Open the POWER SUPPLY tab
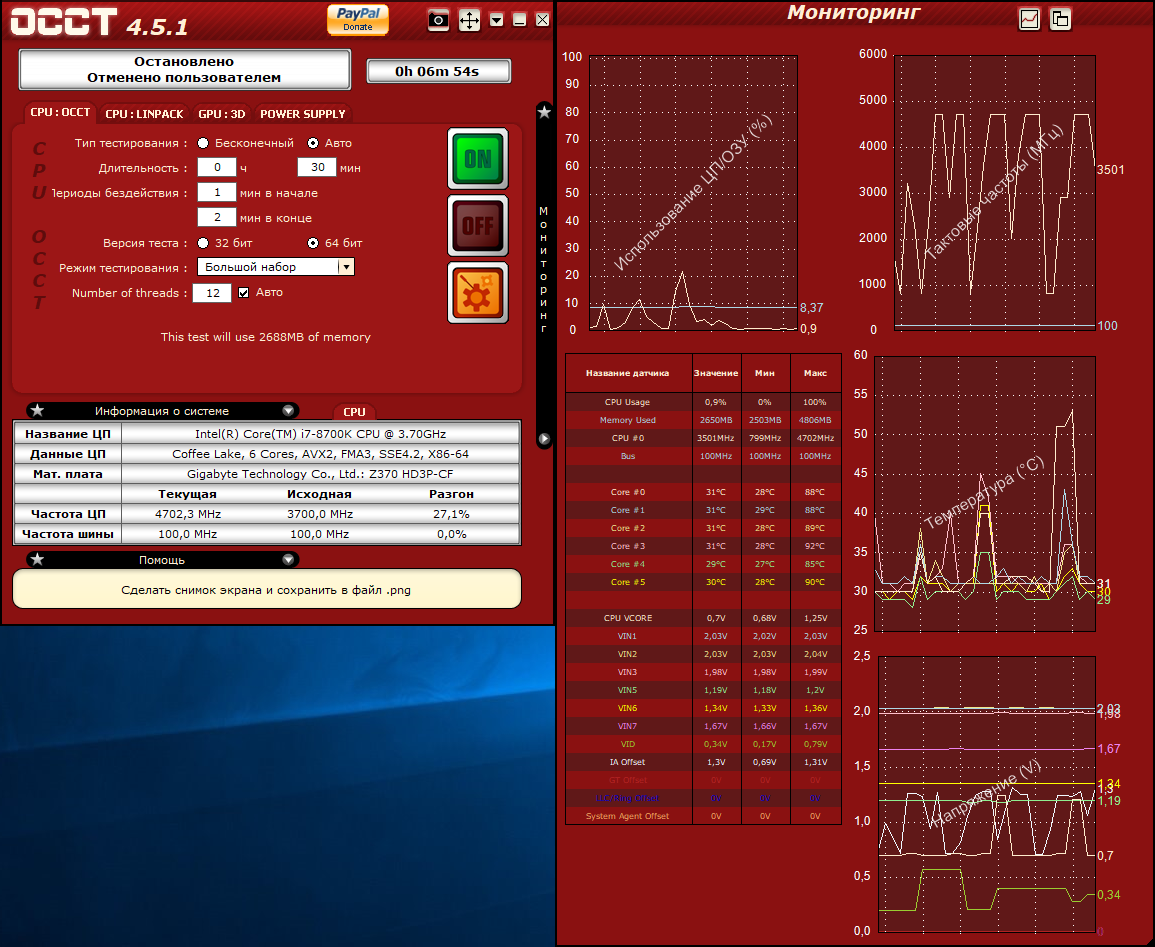 (x=303, y=113)
